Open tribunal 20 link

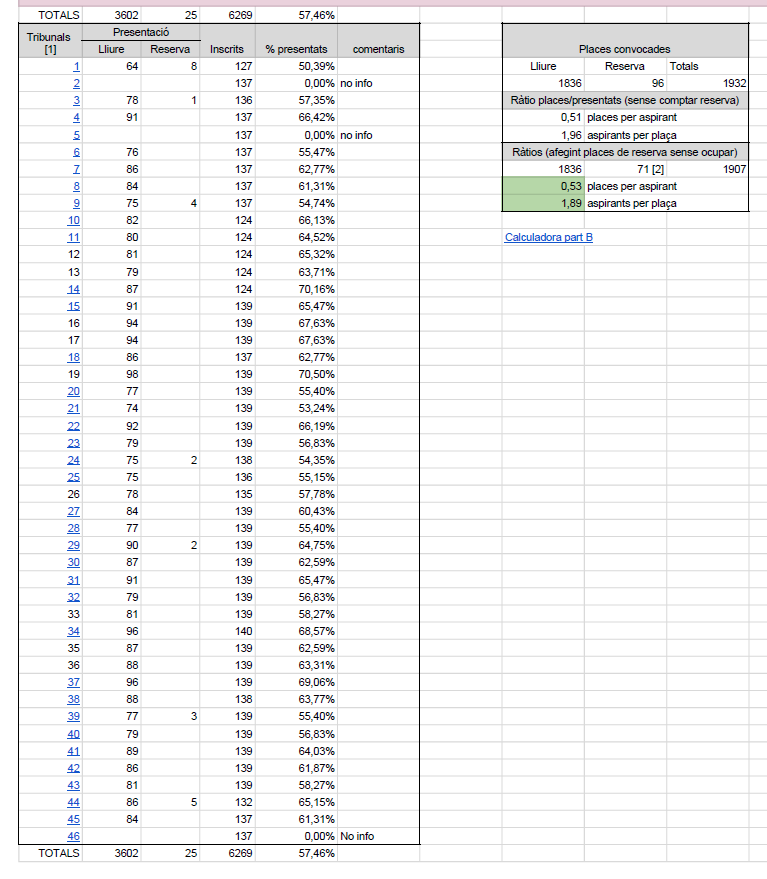[x=73, y=391]
